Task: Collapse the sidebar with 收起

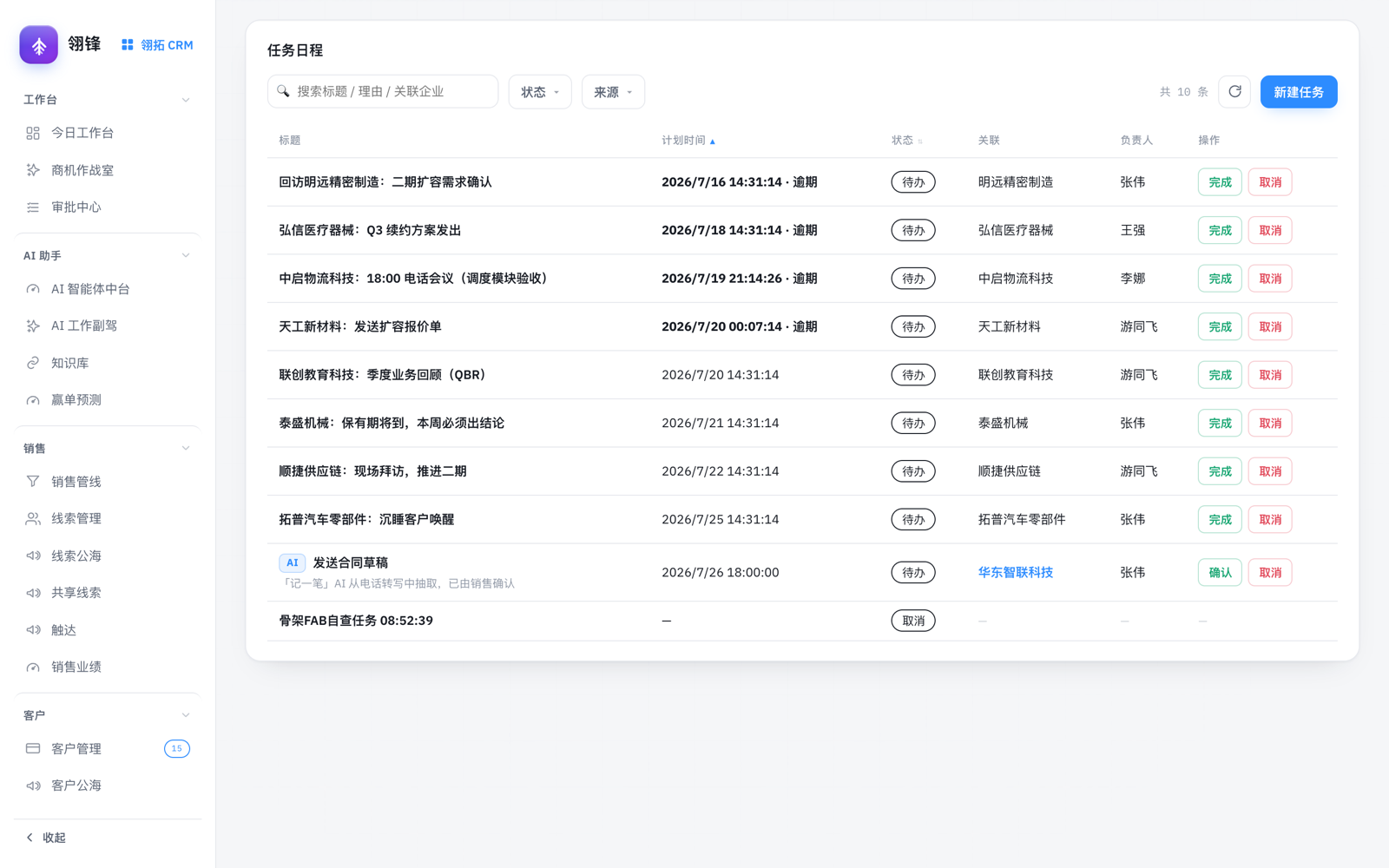Action: point(46,838)
